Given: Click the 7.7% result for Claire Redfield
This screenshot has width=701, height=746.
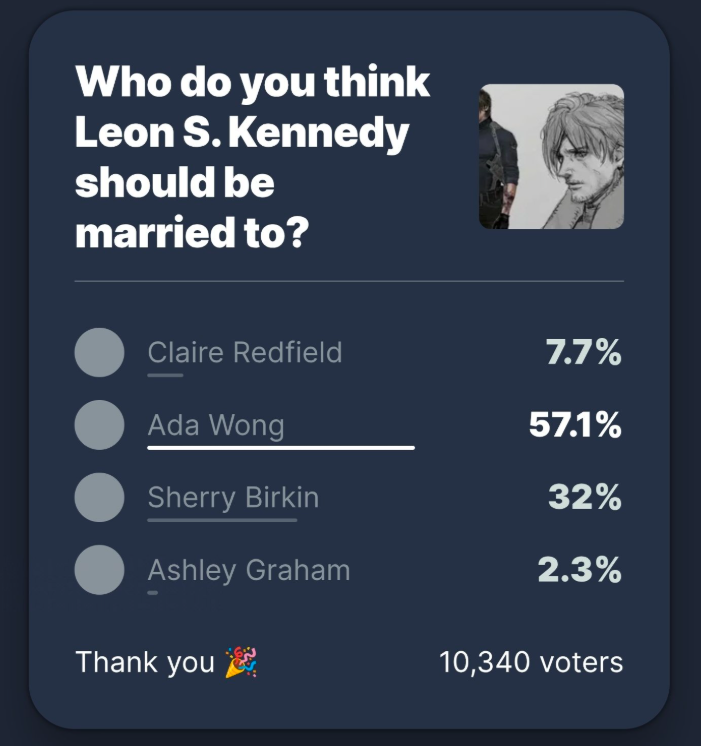Looking at the screenshot, I should 583,353.
